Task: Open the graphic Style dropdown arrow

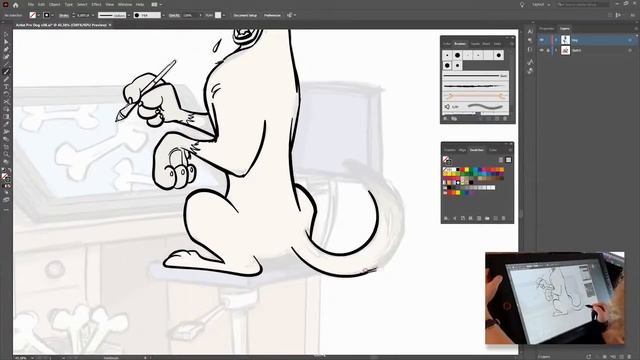Action: (x=224, y=15)
